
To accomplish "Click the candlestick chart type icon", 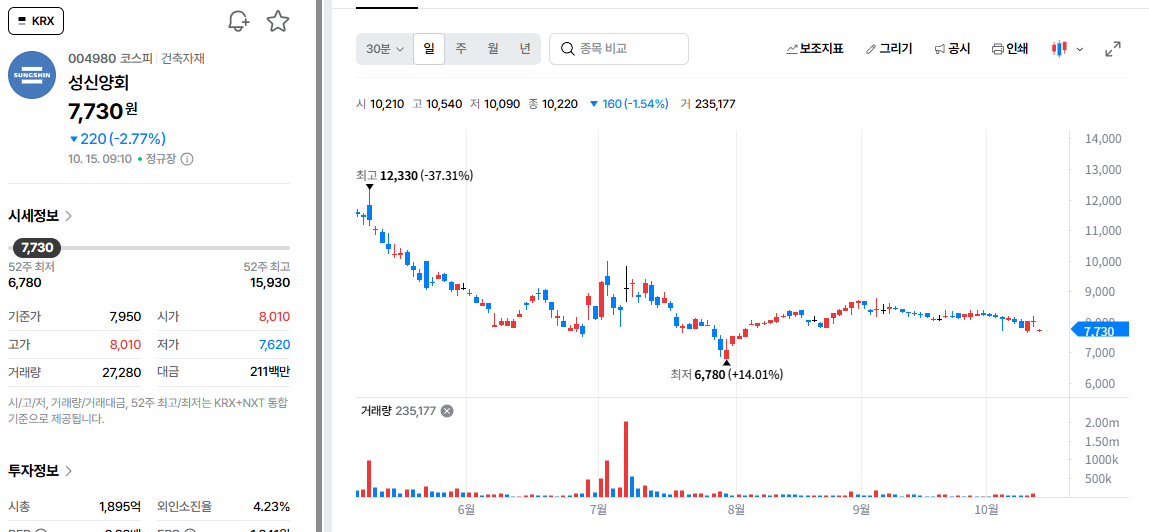I will coord(1059,49).
